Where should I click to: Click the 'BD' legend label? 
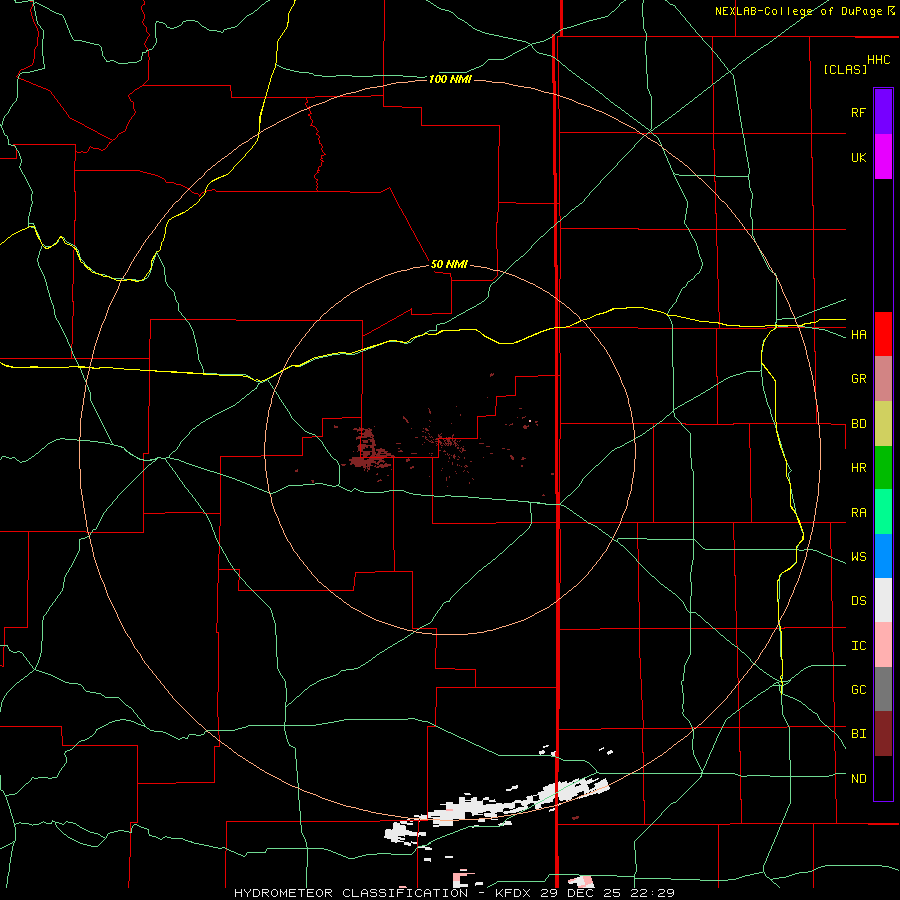point(858,424)
